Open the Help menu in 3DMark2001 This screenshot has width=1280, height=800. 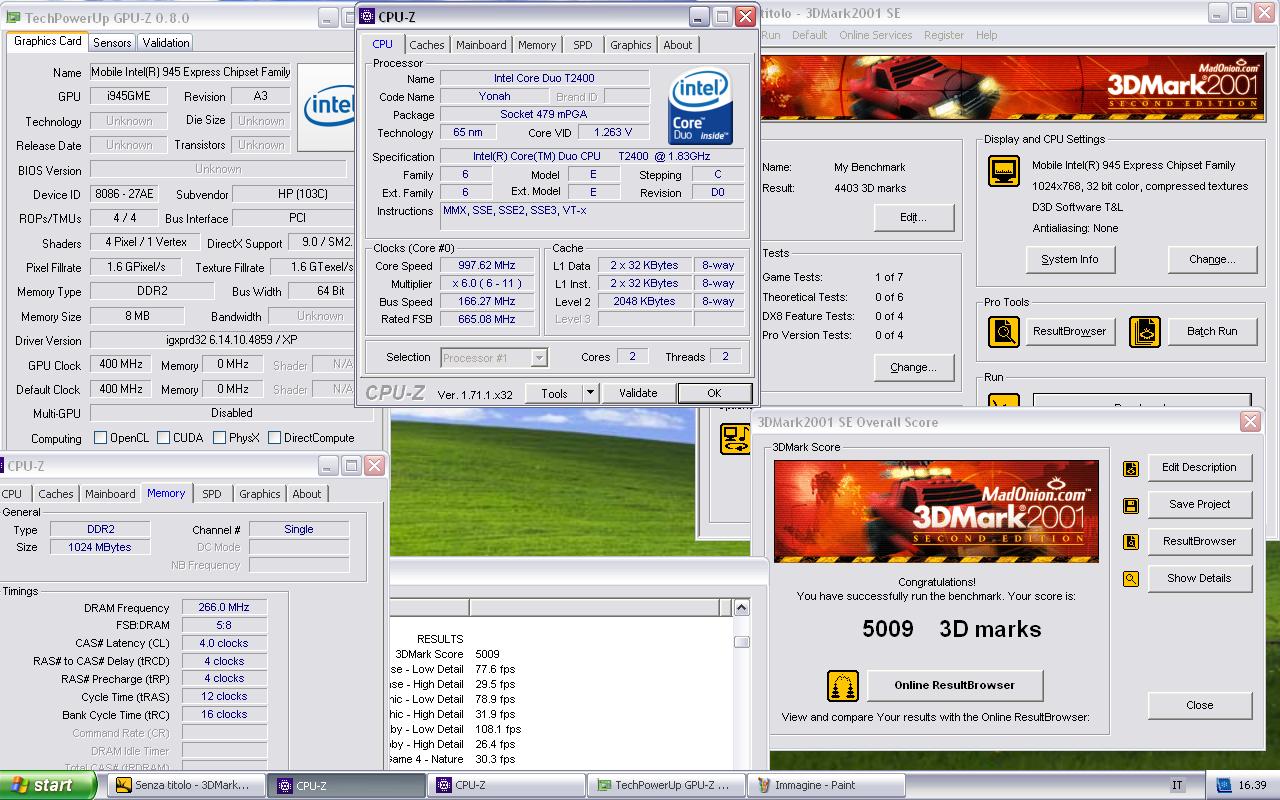(987, 35)
